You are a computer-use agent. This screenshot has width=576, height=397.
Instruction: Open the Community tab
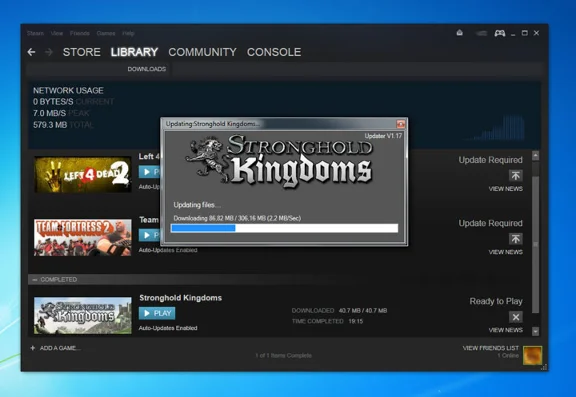[x=202, y=52]
